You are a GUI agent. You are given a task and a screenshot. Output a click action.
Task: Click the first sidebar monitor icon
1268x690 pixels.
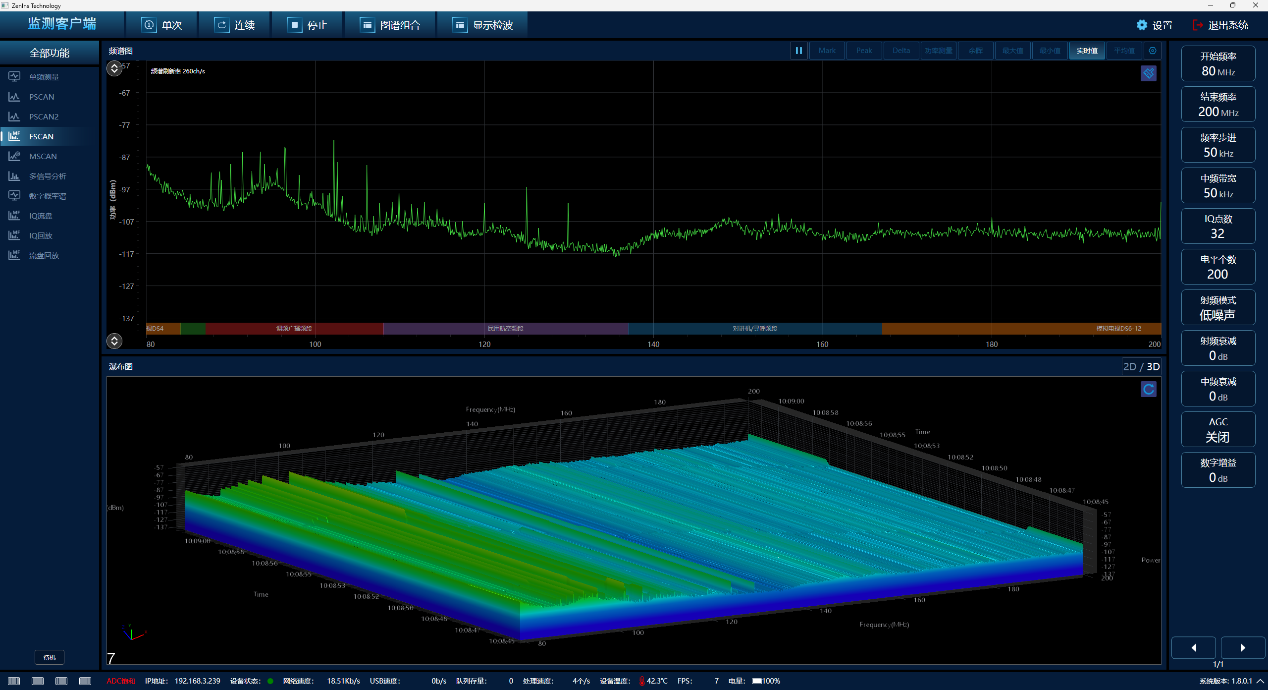[x=14, y=77]
